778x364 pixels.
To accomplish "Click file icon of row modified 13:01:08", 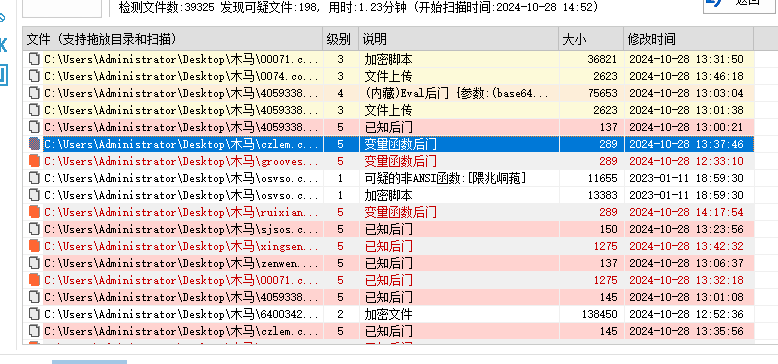I will (x=34, y=297).
